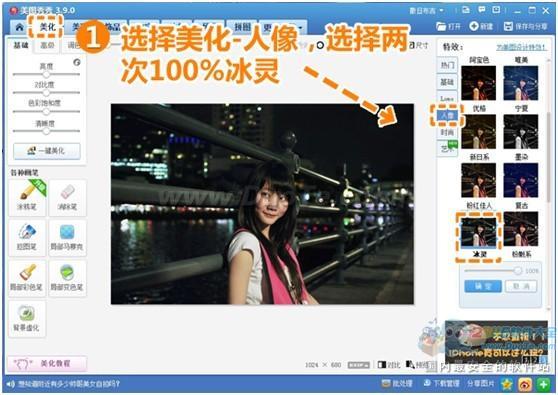The image size is (558, 395).
Task: Select the 抠图笔 cutout pen tool
Action: coord(27,237)
